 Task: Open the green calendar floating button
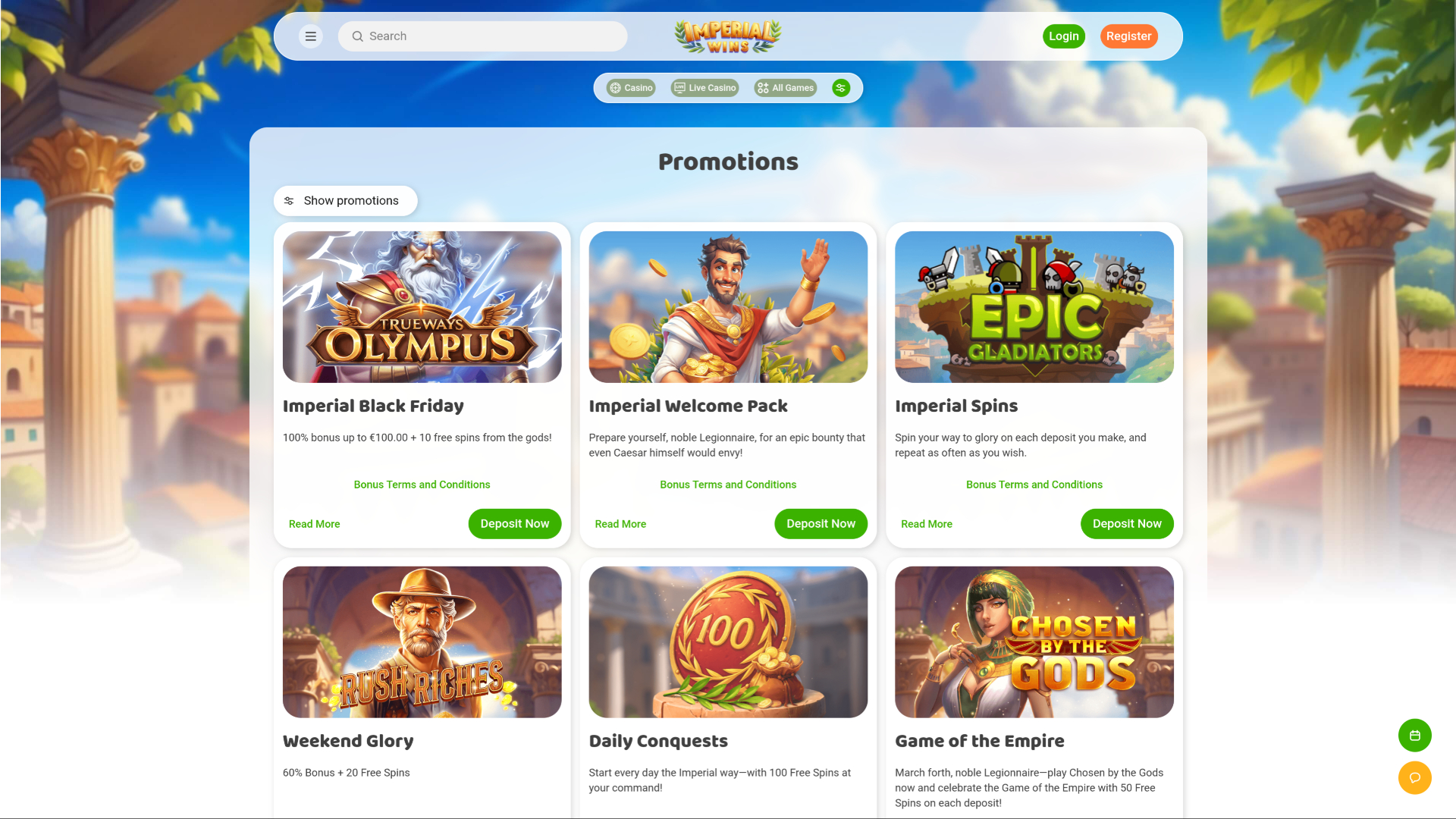coord(1414,736)
